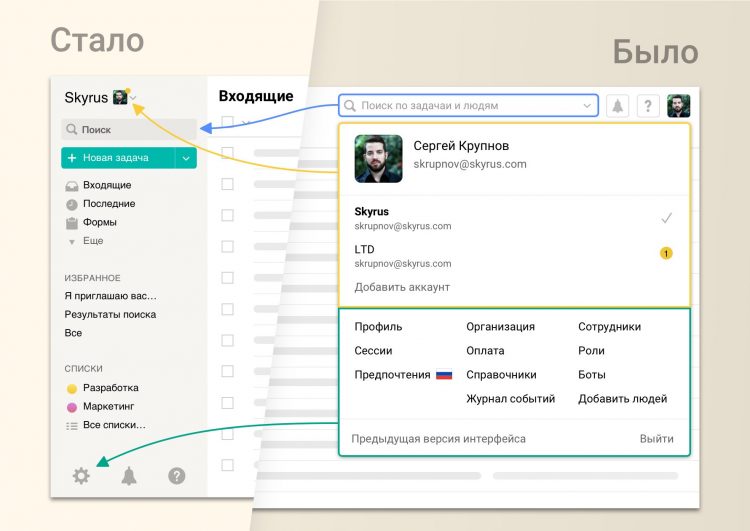This screenshot has width=750, height=531.
Task: Click question mark button in top bar
Action: (x=648, y=106)
